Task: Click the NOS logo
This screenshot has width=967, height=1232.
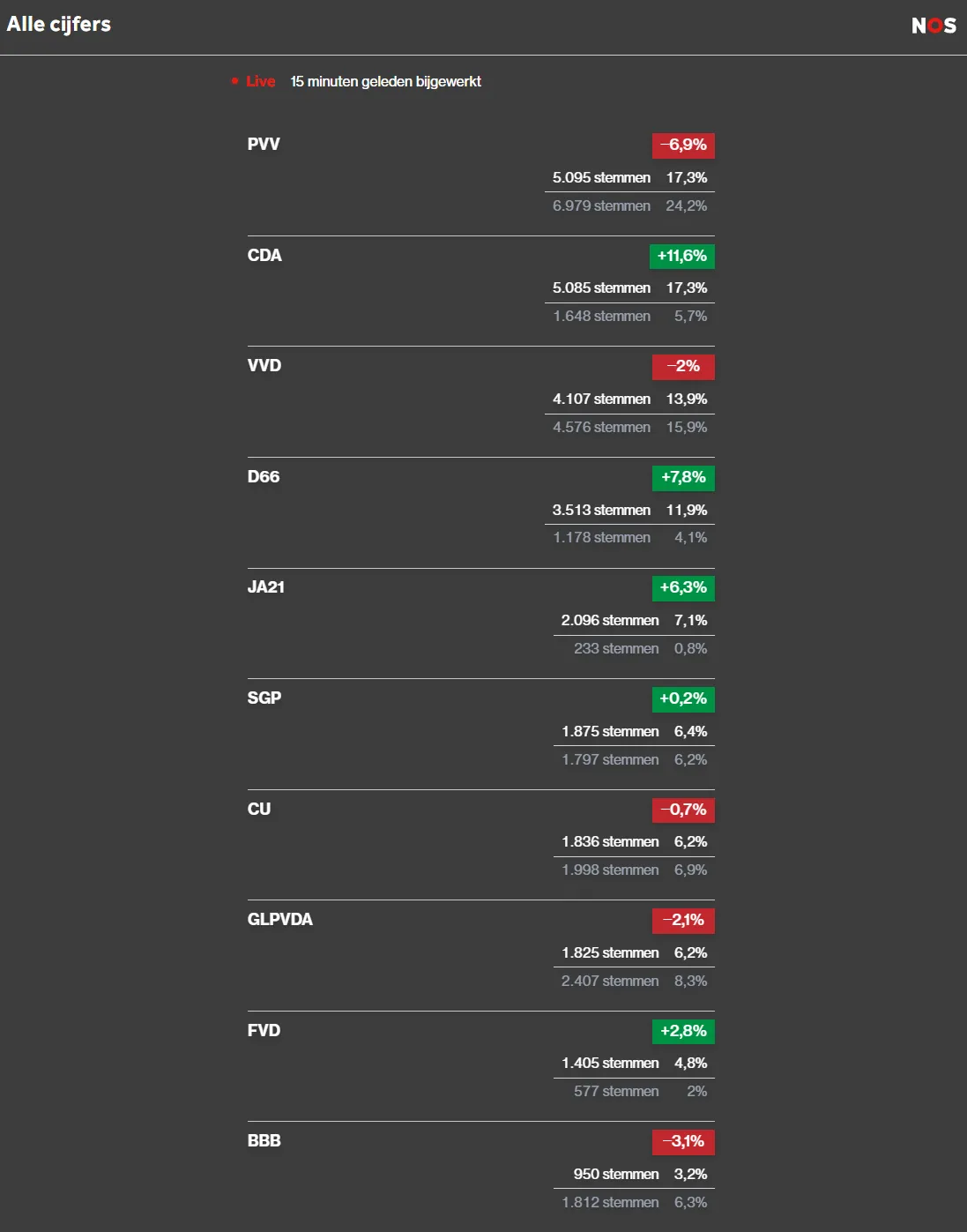Action: pos(934,26)
